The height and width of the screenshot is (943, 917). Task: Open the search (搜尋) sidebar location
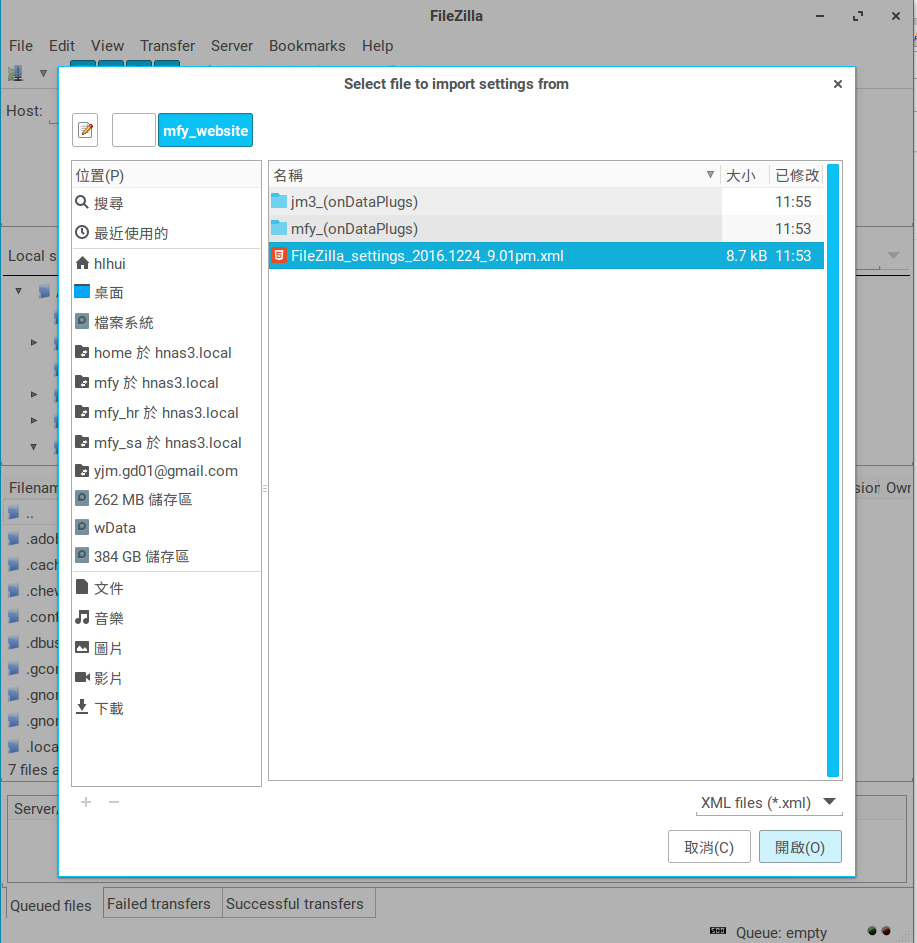[x=108, y=203]
